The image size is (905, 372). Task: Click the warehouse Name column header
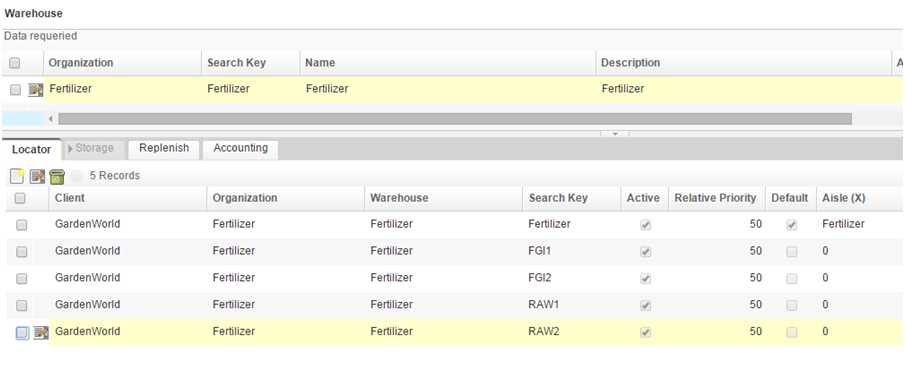(x=320, y=63)
